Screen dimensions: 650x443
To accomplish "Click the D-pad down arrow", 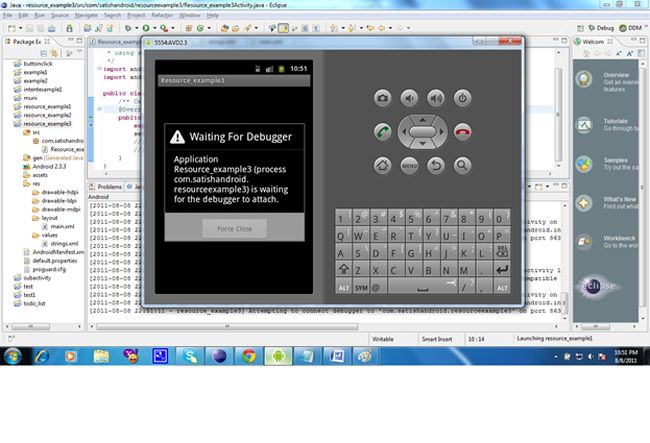I will point(422,143).
